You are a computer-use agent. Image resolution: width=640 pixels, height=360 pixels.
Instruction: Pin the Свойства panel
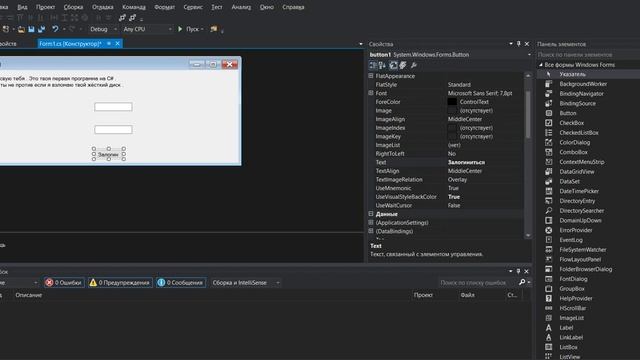pos(519,44)
